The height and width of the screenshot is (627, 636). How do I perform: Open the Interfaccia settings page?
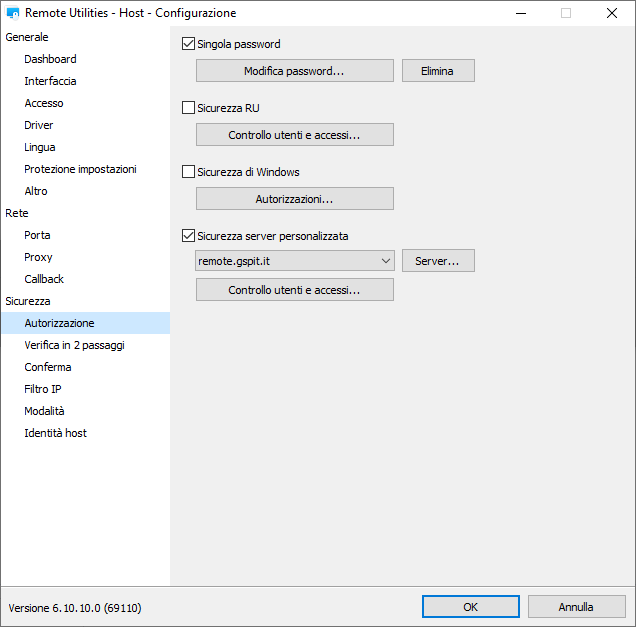[50, 81]
